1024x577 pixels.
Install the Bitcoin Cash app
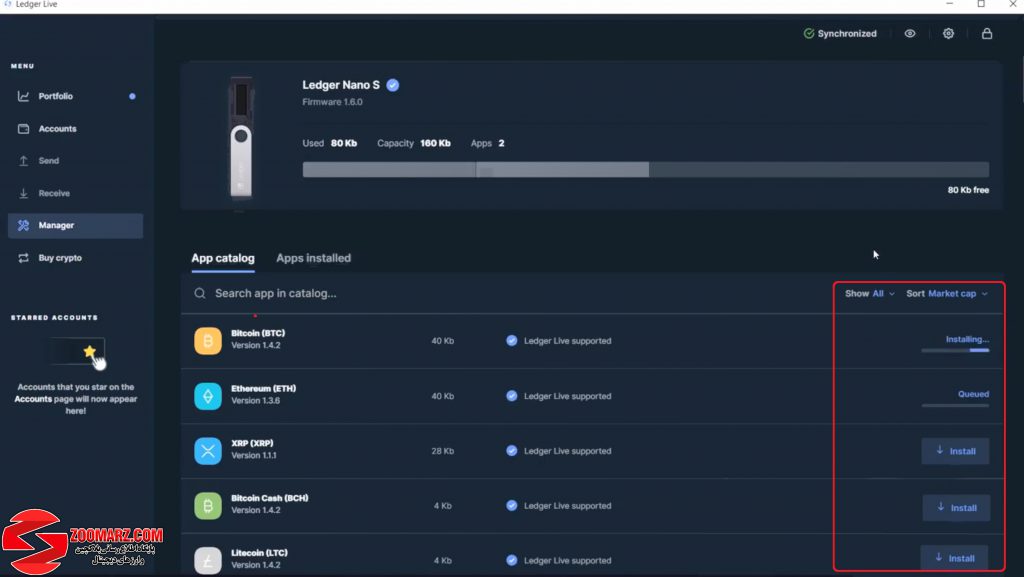coord(956,507)
